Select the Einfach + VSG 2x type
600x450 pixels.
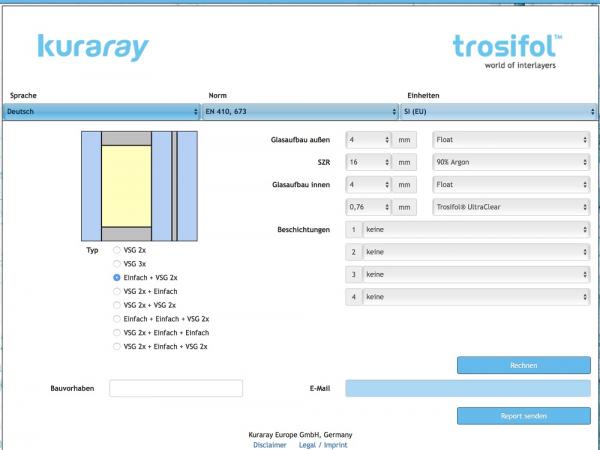[x=117, y=278]
